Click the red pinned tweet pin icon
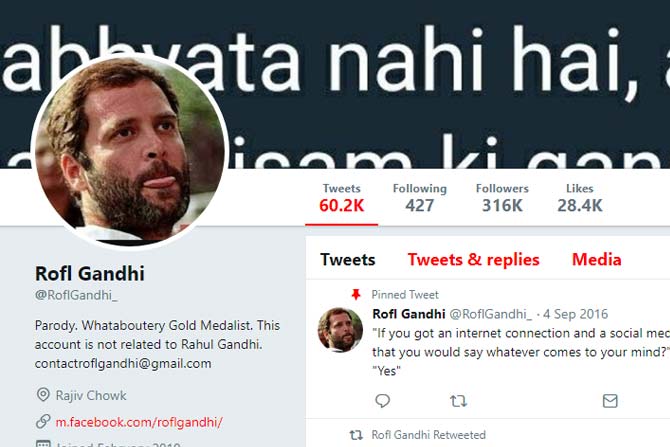Screen dimensions: 670x447 (x=355, y=295)
